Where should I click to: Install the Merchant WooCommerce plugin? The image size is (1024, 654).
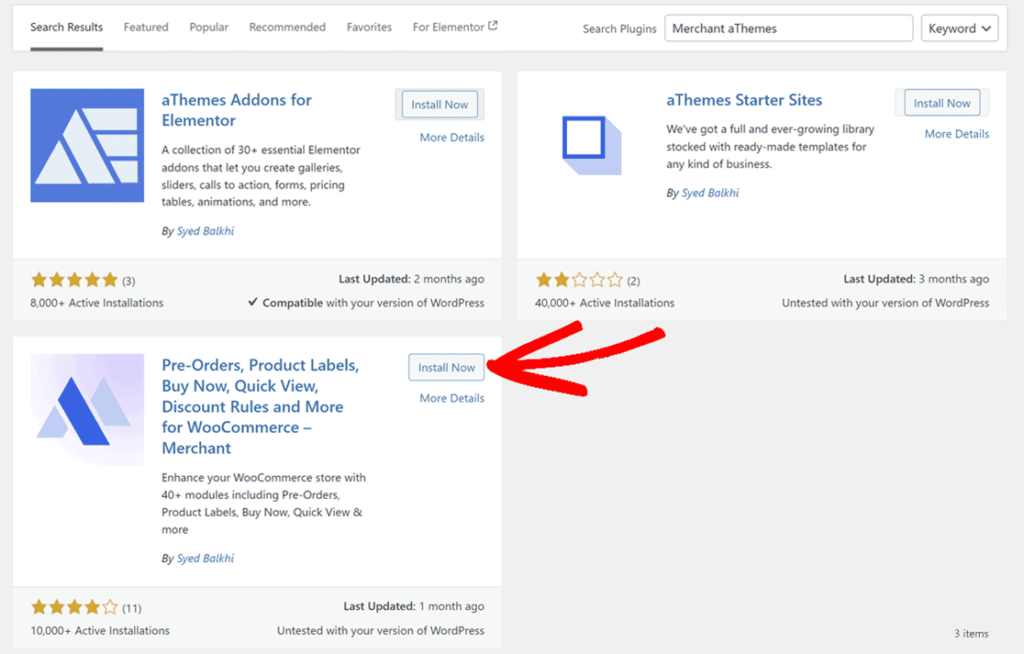(x=446, y=367)
